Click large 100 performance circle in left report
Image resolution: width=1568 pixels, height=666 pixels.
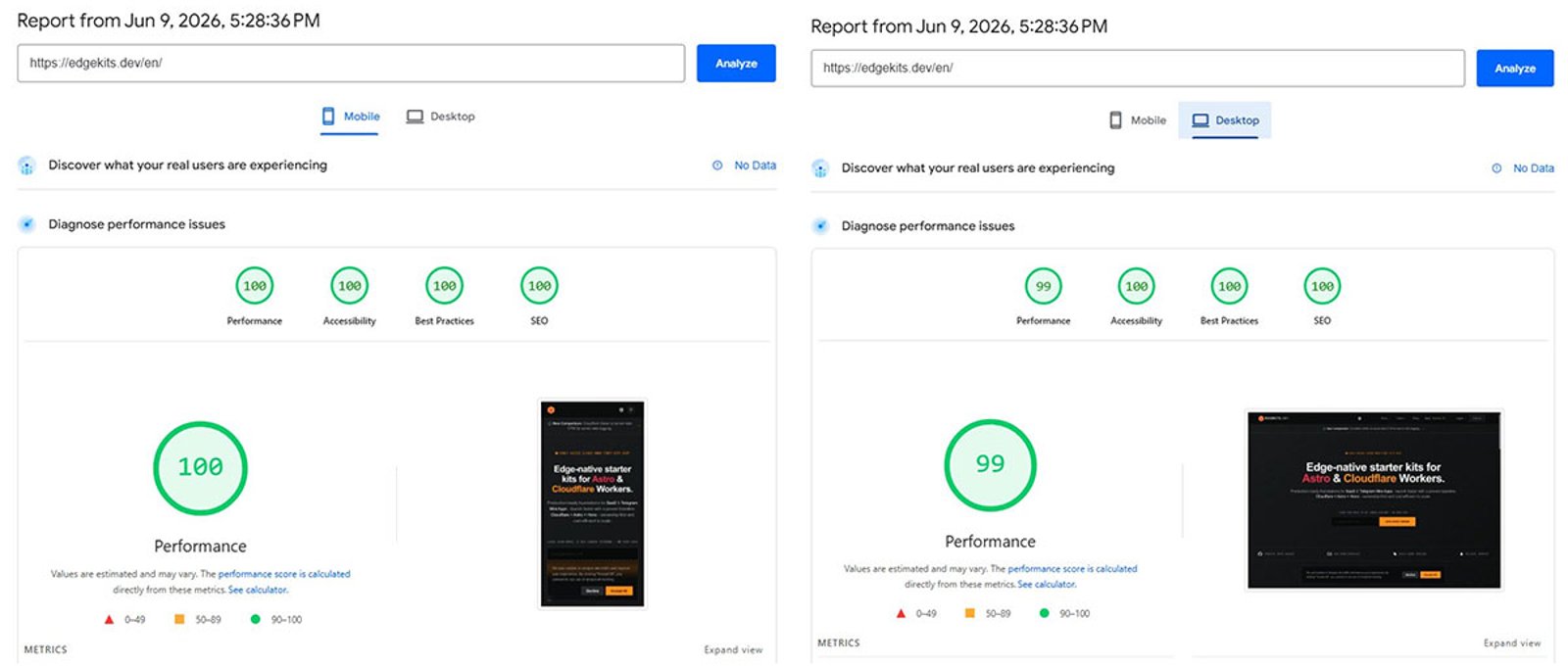click(x=201, y=468)
